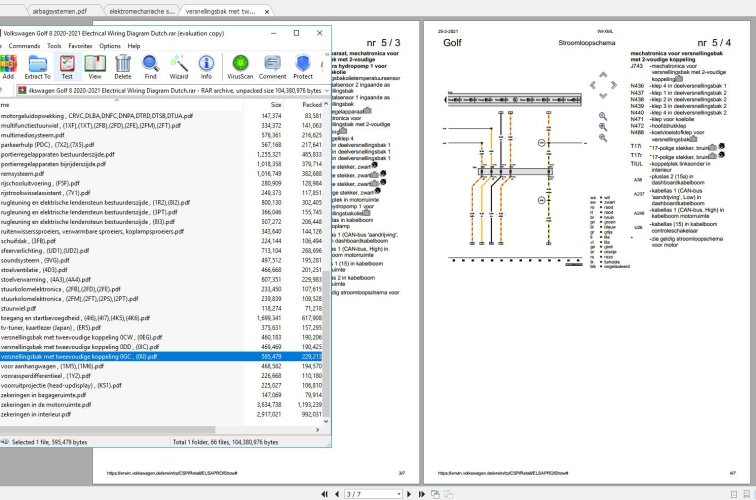Go to previous page in PDF viewer

[x=337, y=494]
